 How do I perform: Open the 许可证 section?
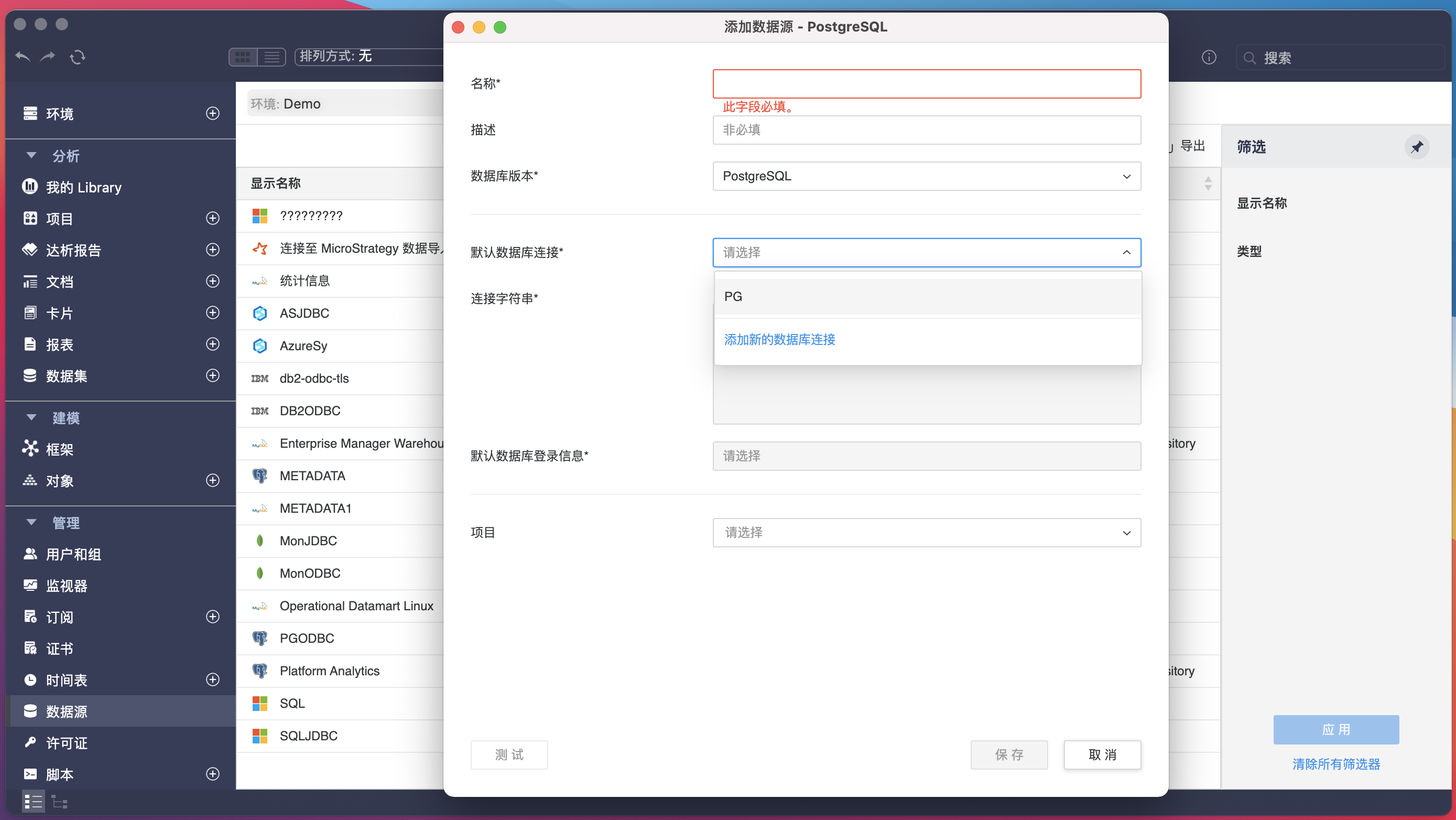(68, 742)
